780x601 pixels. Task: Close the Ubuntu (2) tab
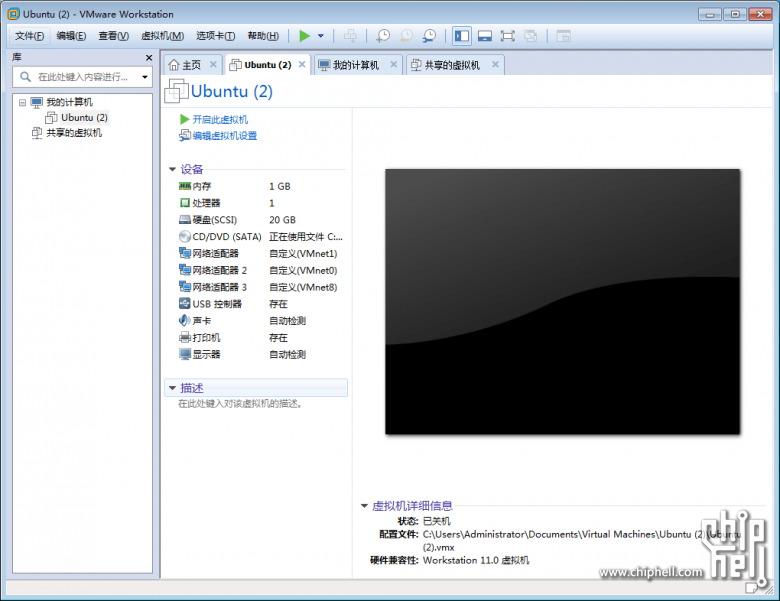[302, 64]
